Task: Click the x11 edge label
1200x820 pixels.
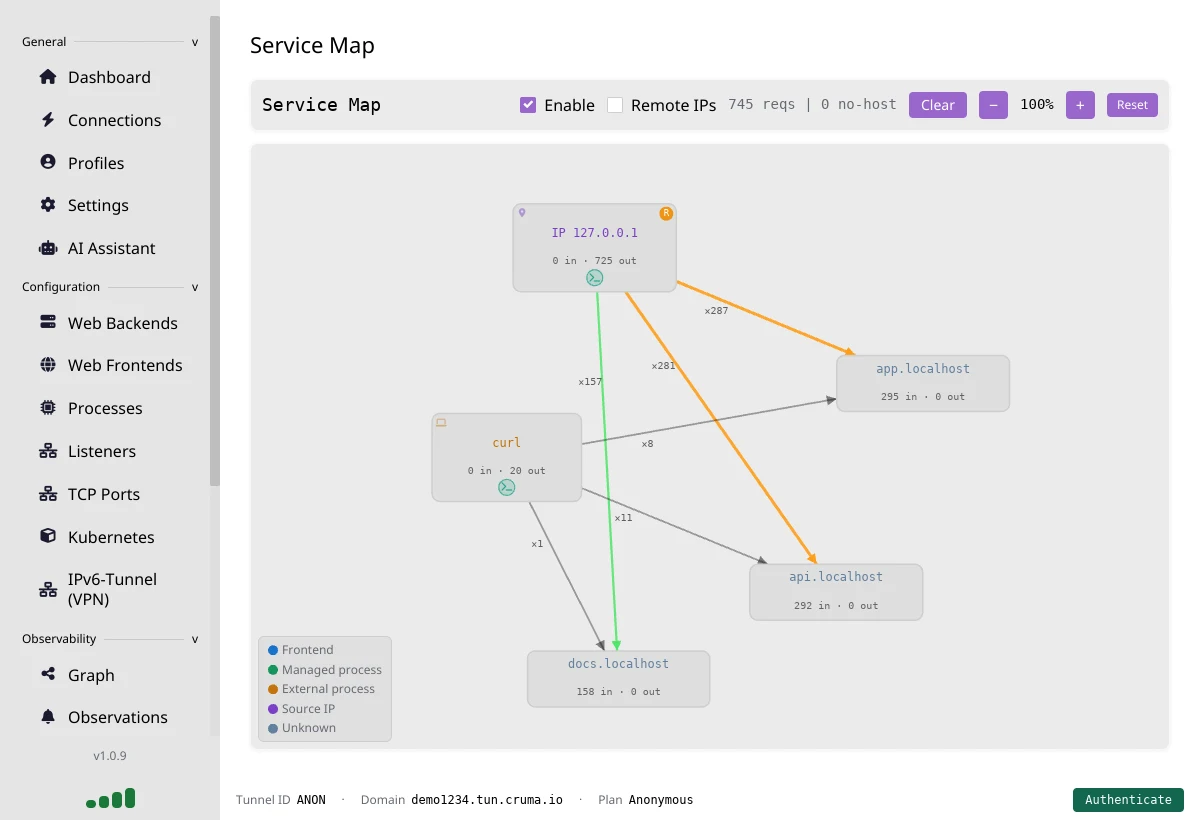Action: [x=623, y=518]
